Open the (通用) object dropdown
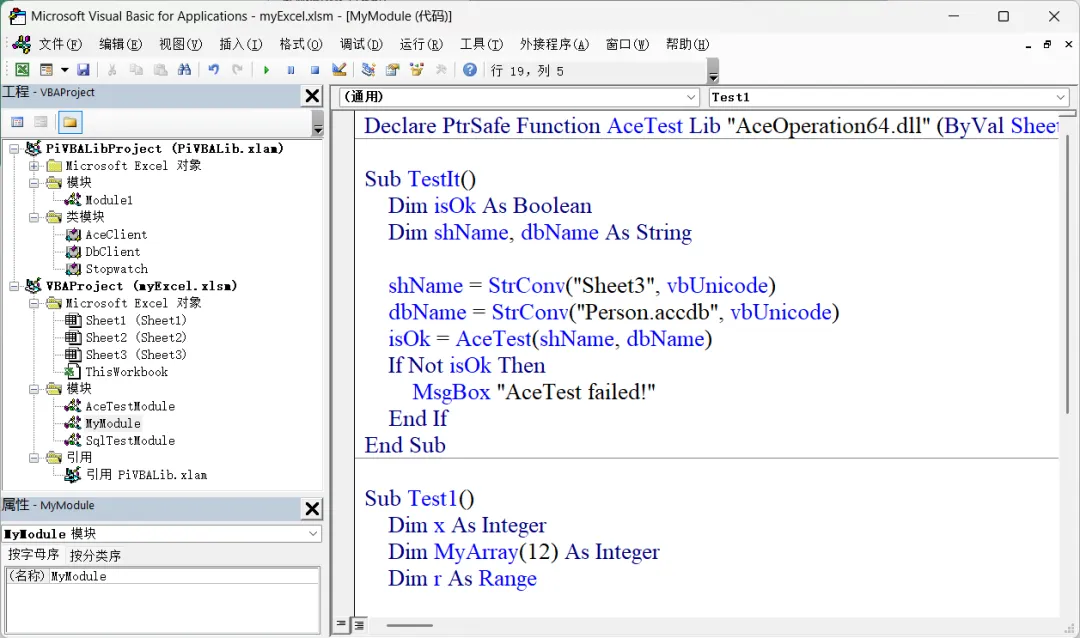 [x=691, y=97]
